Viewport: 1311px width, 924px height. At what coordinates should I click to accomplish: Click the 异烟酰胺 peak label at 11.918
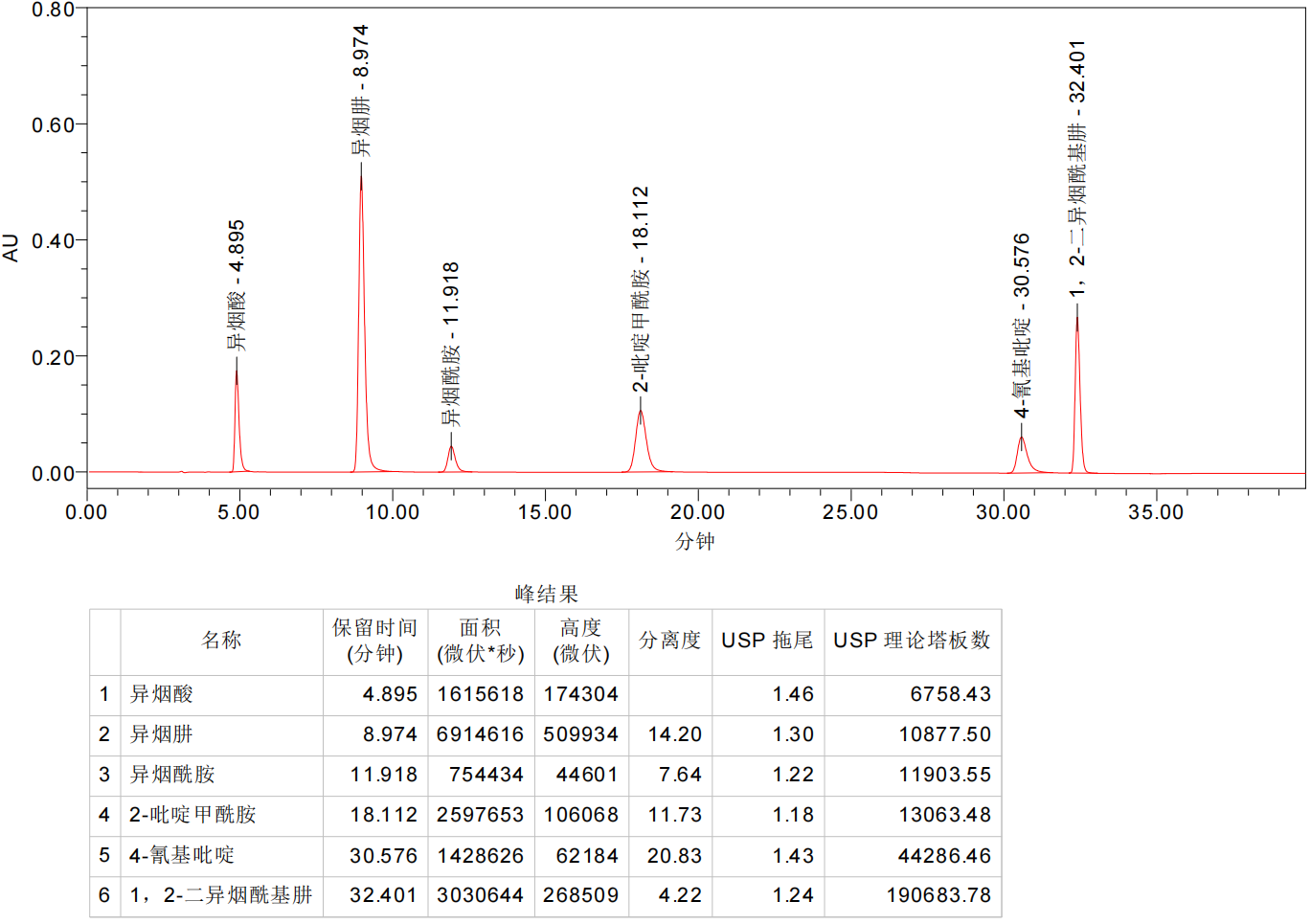[451, 344]
